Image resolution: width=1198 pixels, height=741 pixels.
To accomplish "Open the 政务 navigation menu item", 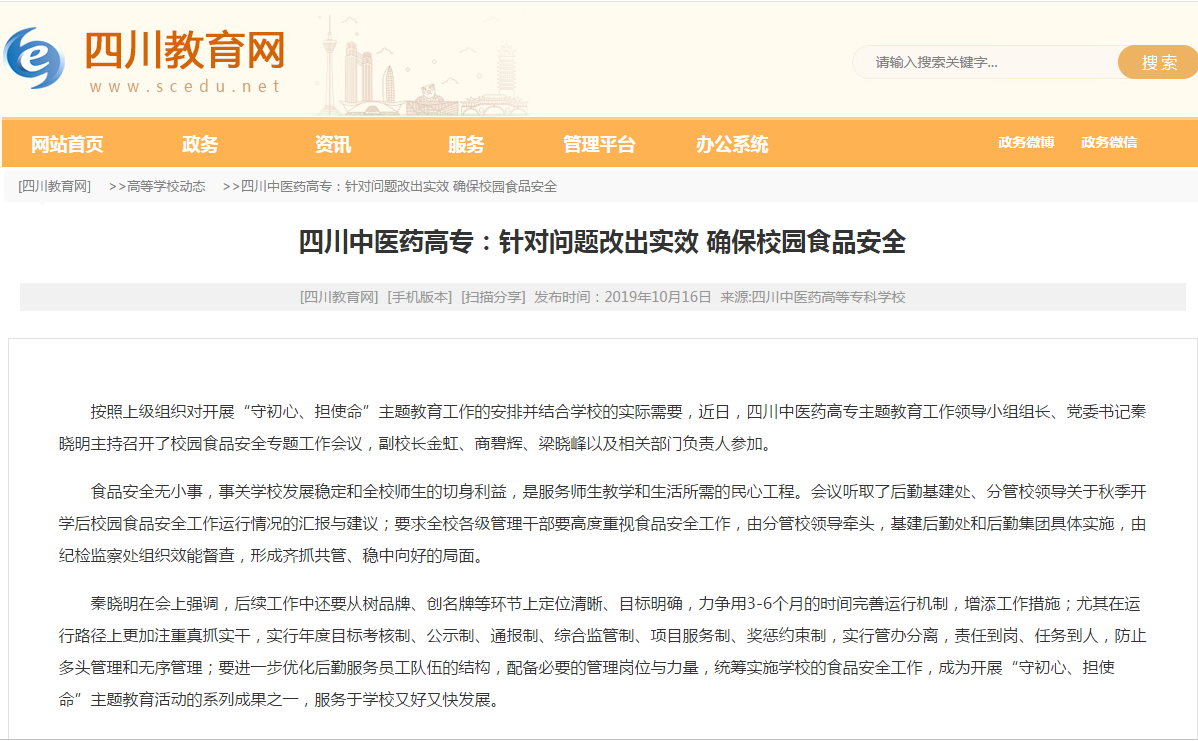I will [200, 144].
